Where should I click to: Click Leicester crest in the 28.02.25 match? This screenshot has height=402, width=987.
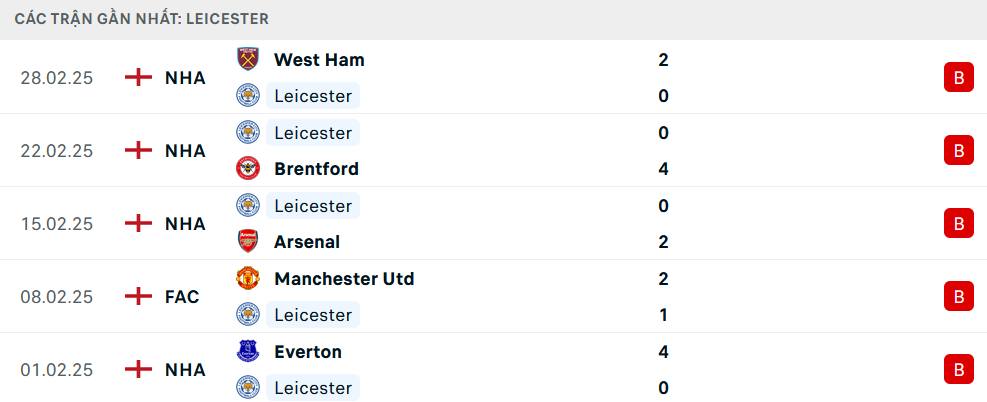coord(247,96)
